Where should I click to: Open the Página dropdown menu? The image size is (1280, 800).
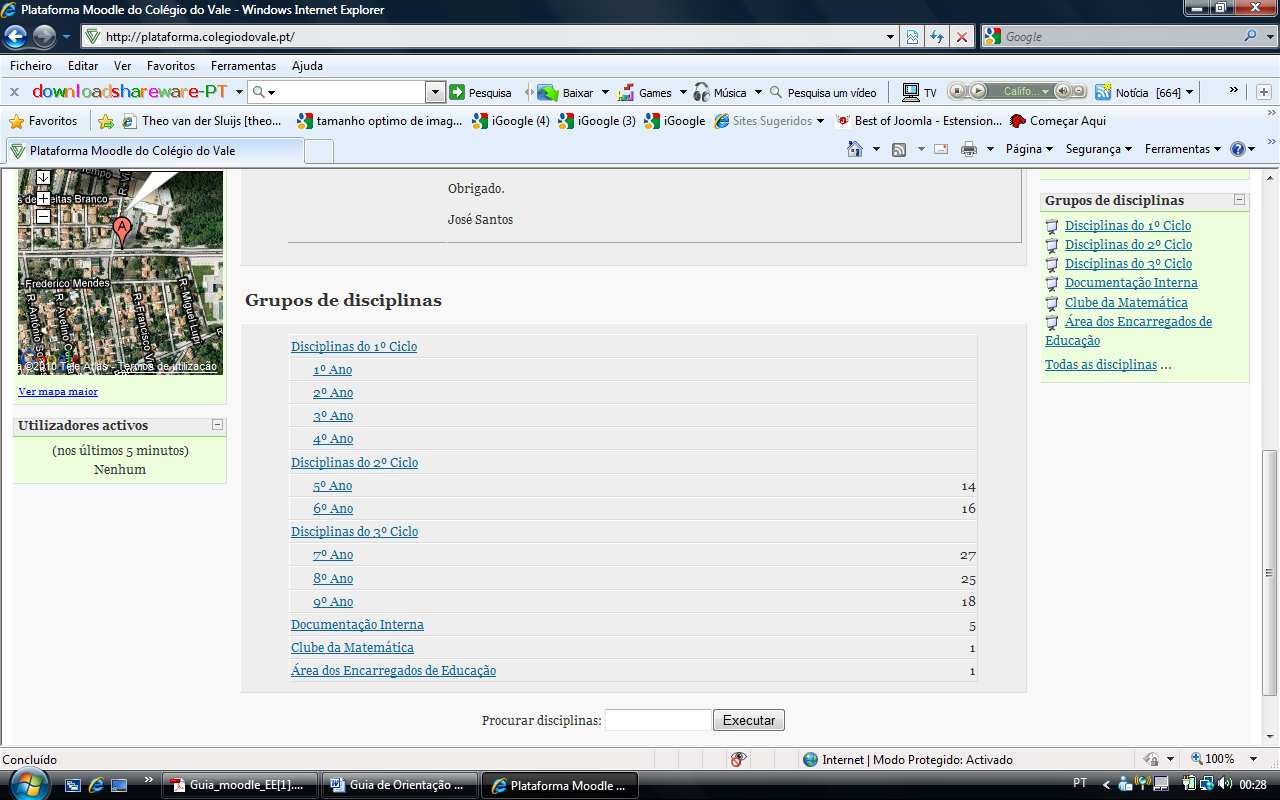1029,149
